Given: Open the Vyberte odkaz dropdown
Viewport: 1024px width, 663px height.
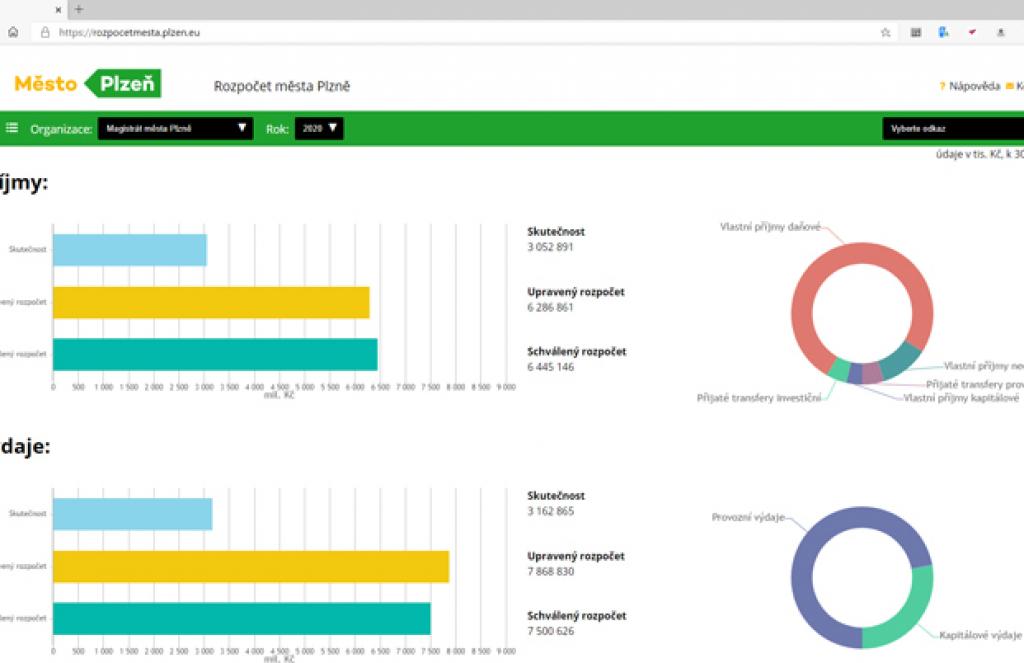Looking at the screenshot, I should (952, 129).
